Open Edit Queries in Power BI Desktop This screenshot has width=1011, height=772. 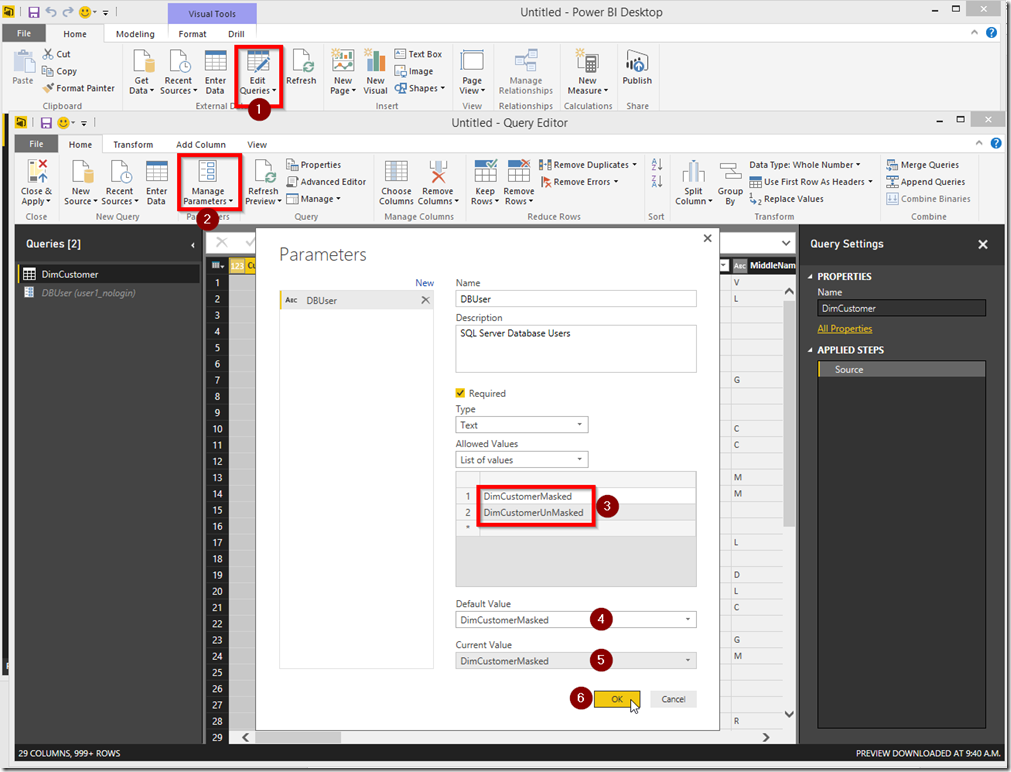[x=258, y=72]
